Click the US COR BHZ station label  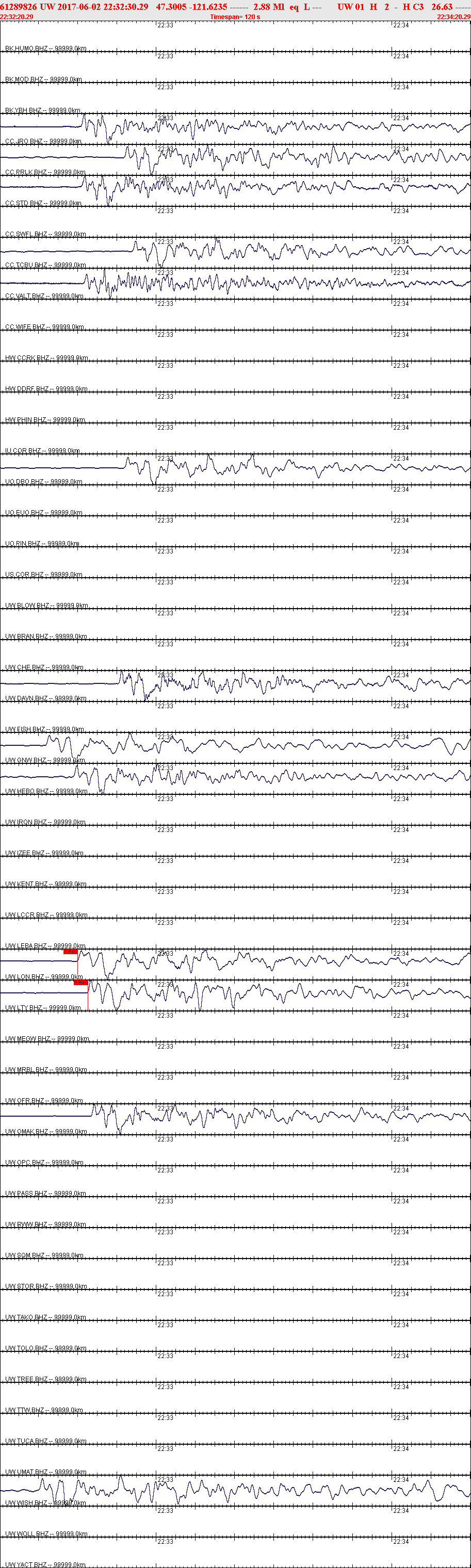(44, 575)
